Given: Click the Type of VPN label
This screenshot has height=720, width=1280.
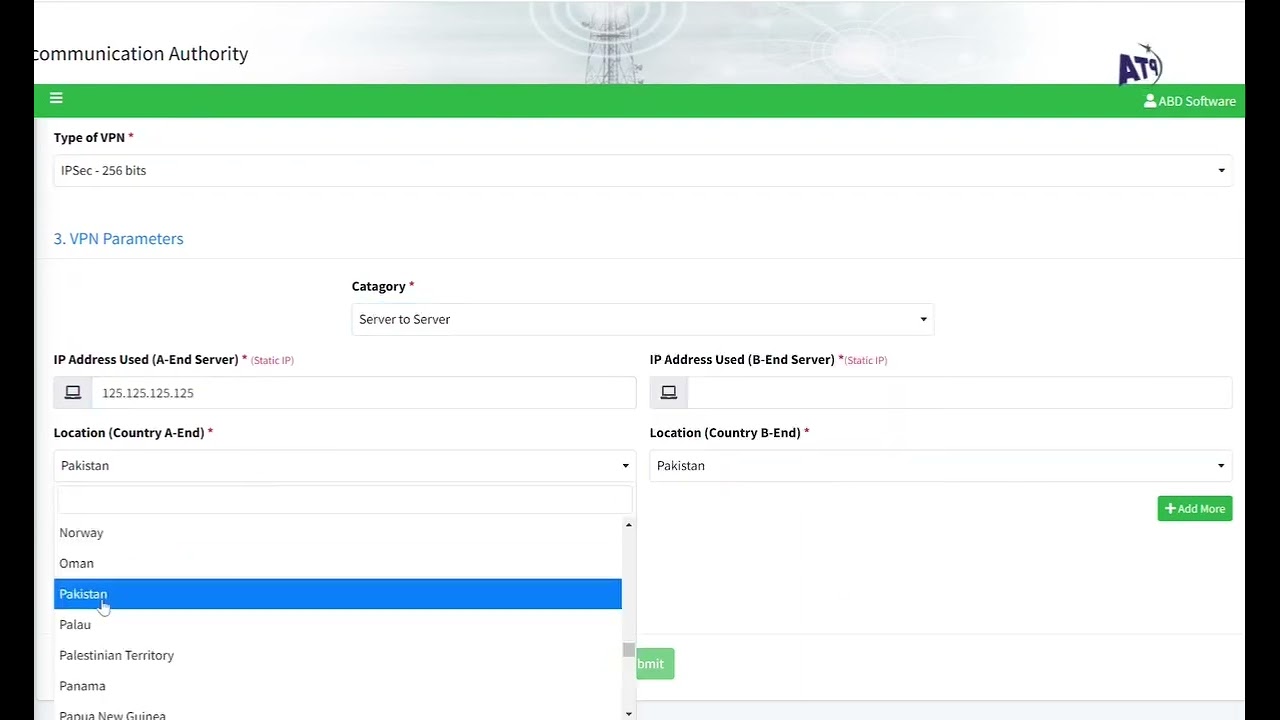Looking at the screenshot, I should [93, 138].
